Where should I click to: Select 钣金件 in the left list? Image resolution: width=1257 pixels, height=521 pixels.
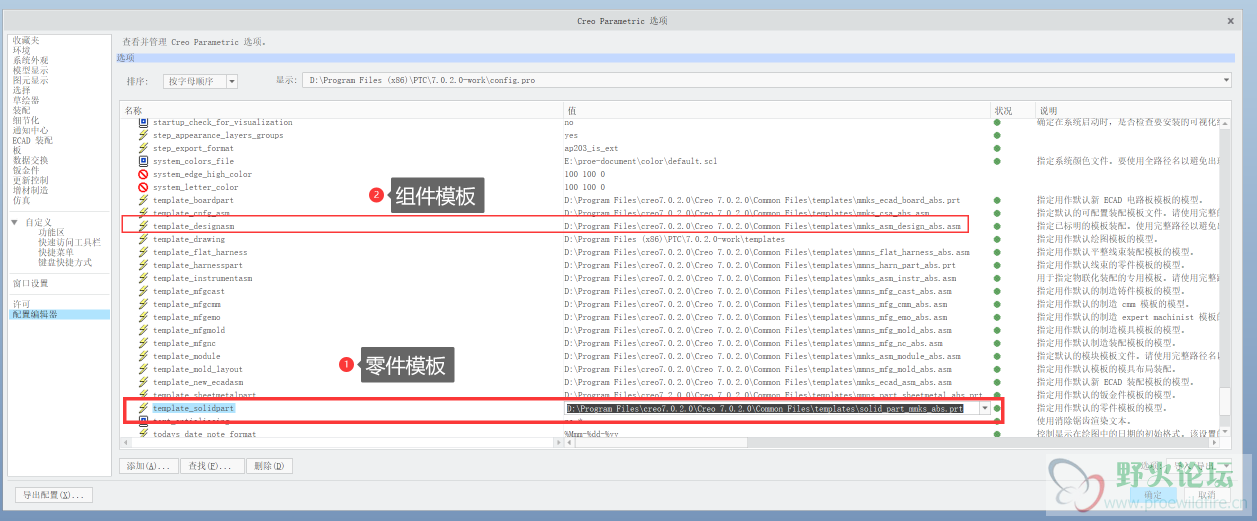(26, 170)
